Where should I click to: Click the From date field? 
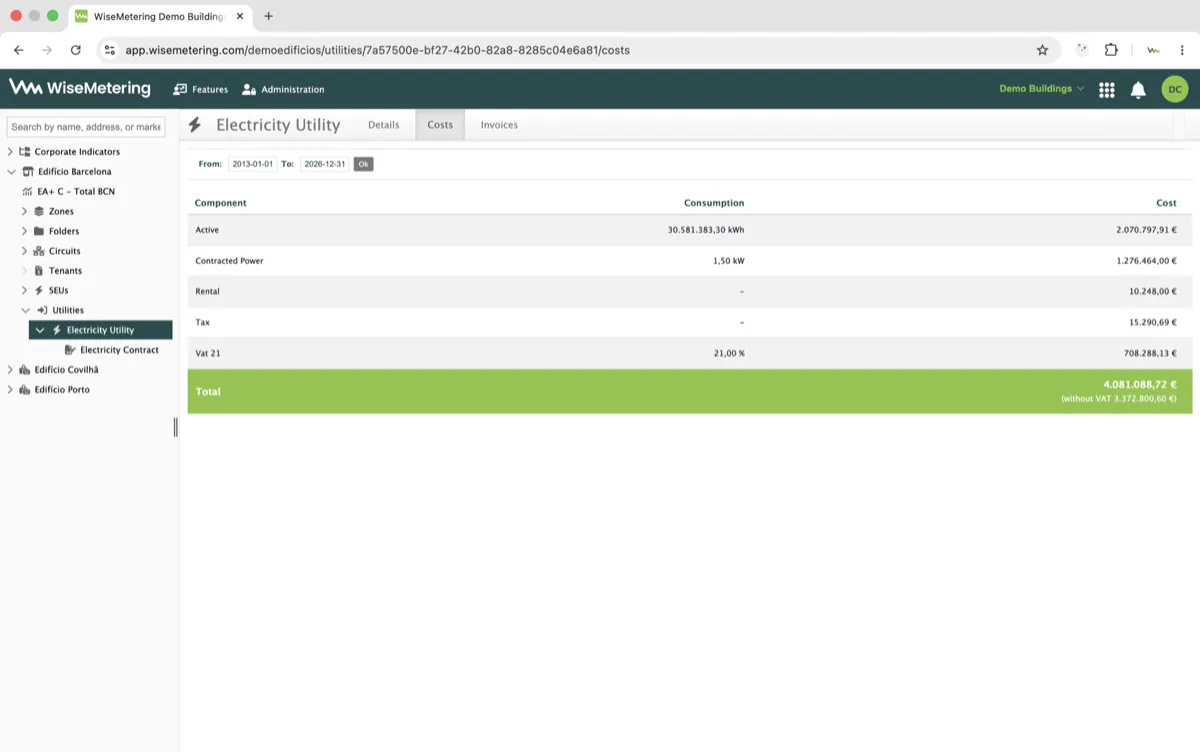pyautogui.click(x=252, y=164)
